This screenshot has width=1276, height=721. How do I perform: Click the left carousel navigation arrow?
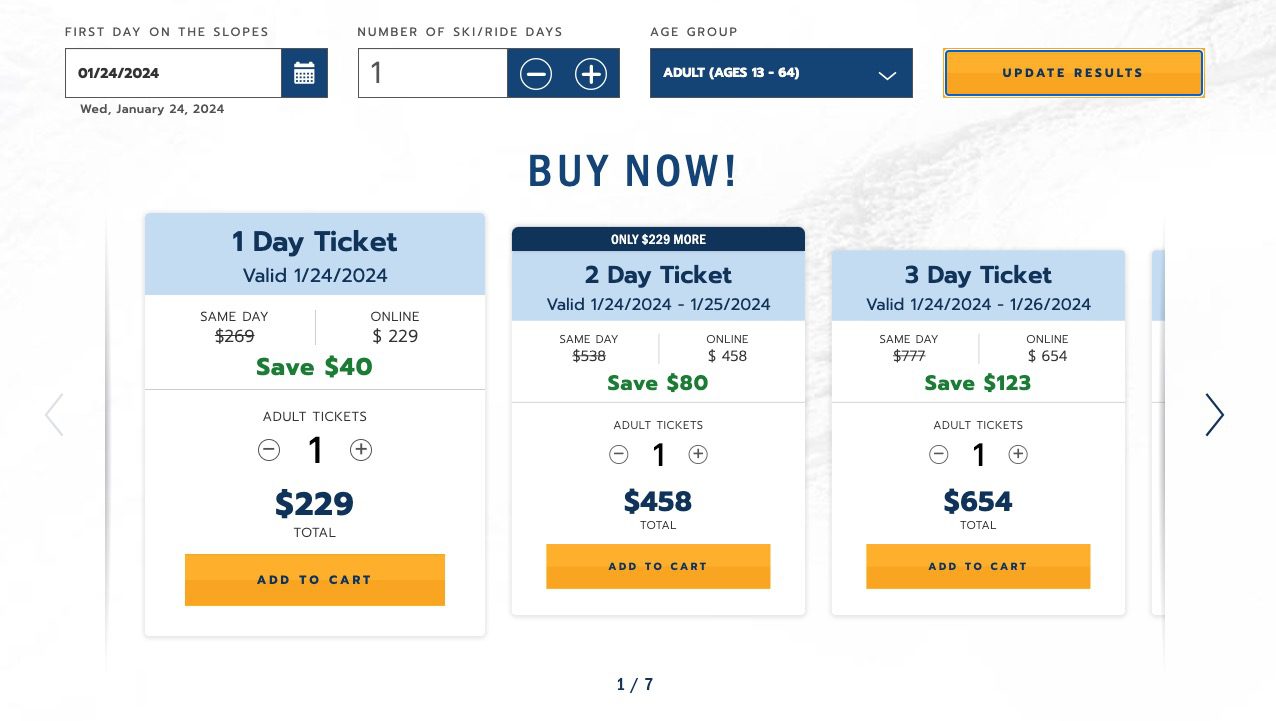[55, 415]
